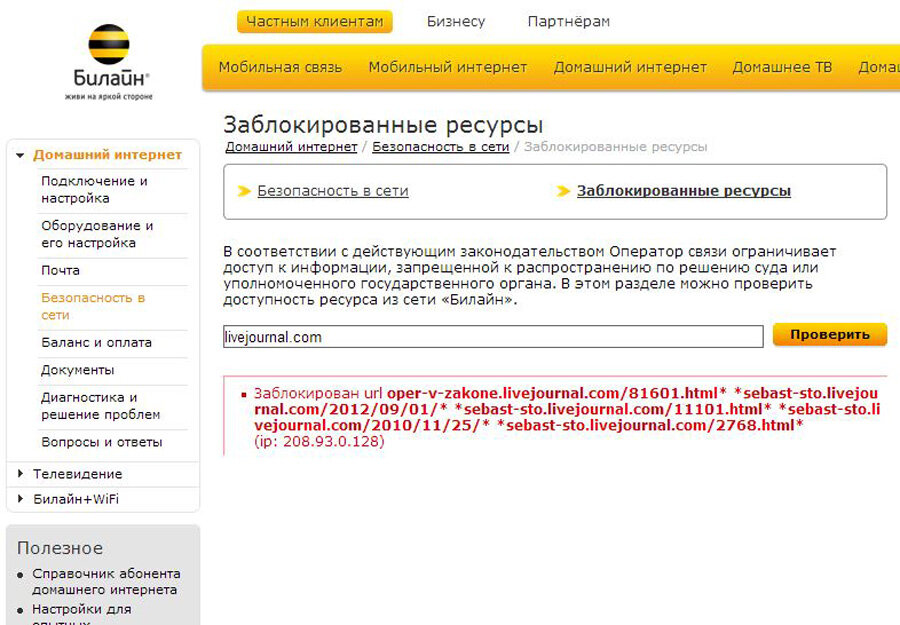Image resolution: width=900 pixels, height=625 pixels.
Task: Click yellow arrow beside Заблокированные ресурсы
Action: pos(563,191)
